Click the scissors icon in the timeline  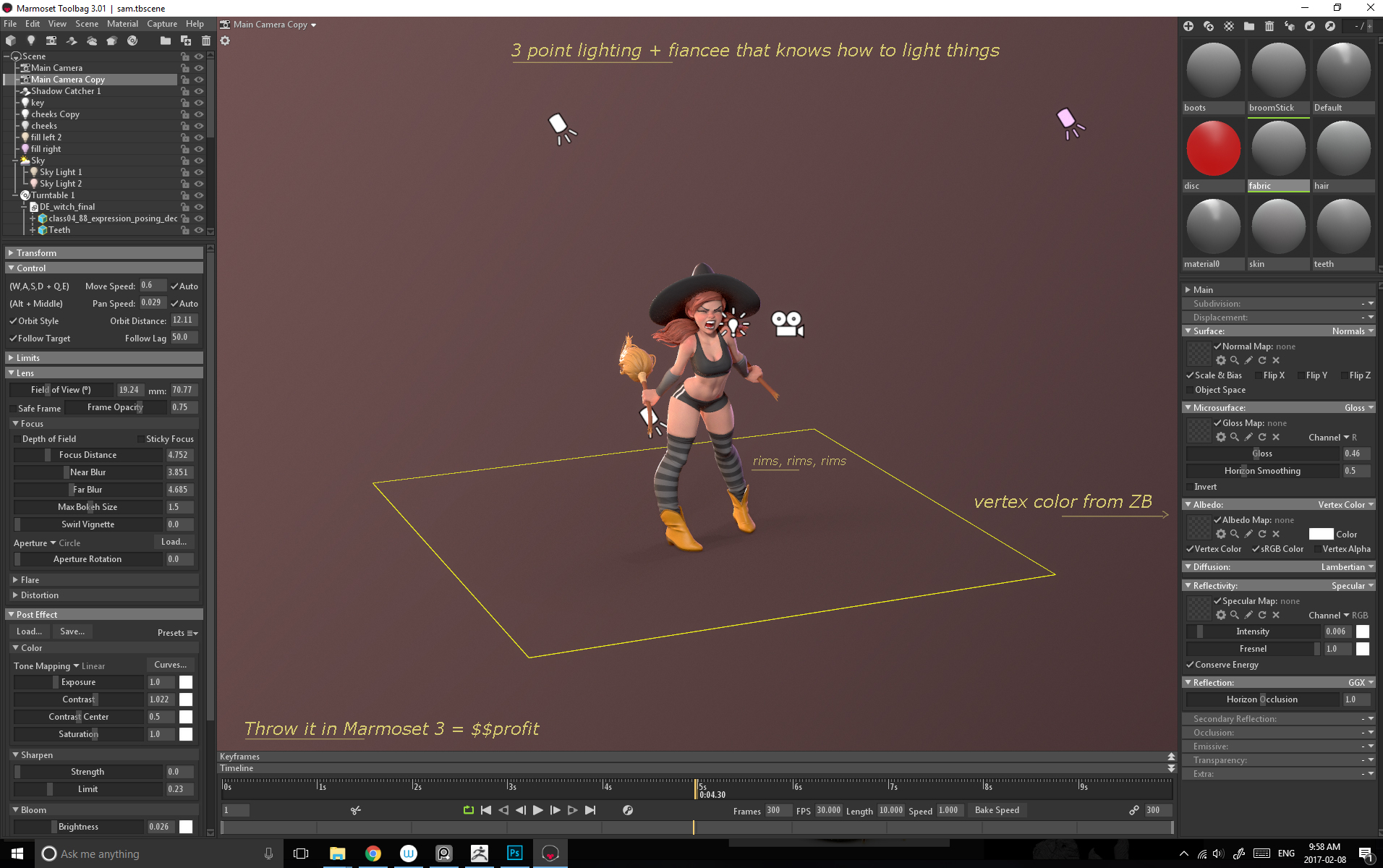click(x=356, y=810)
